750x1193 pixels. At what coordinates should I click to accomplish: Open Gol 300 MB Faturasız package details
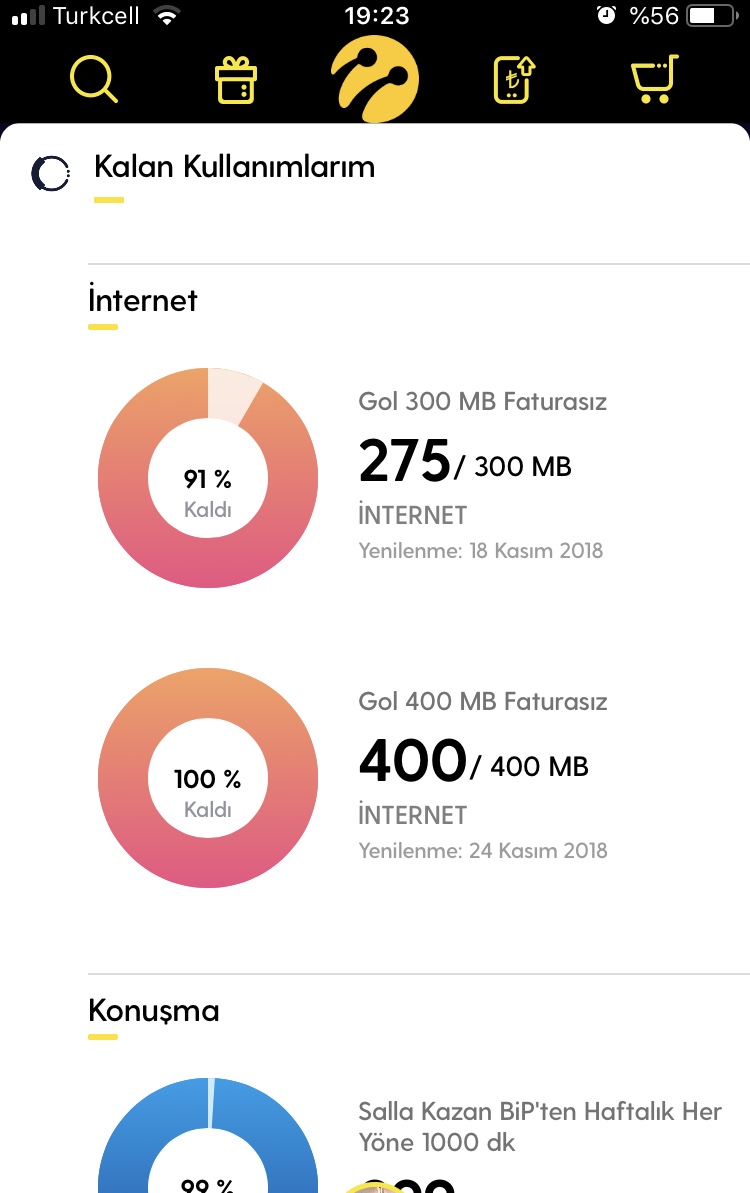tap(482, 401)
